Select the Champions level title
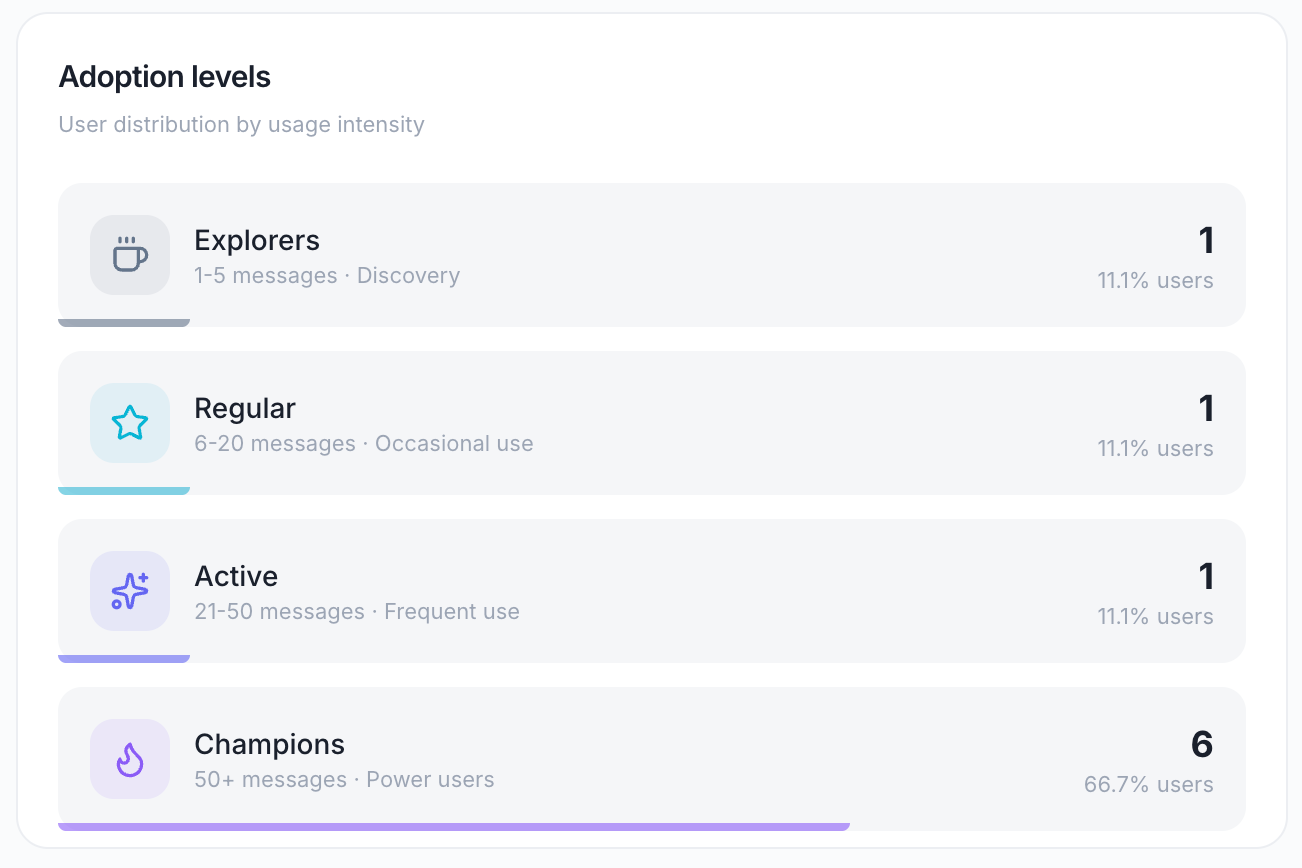1302x868 pixels. 269,744
